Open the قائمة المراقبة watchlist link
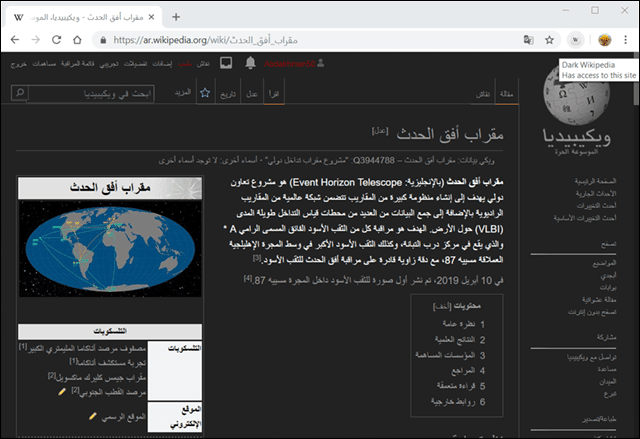 78,64
